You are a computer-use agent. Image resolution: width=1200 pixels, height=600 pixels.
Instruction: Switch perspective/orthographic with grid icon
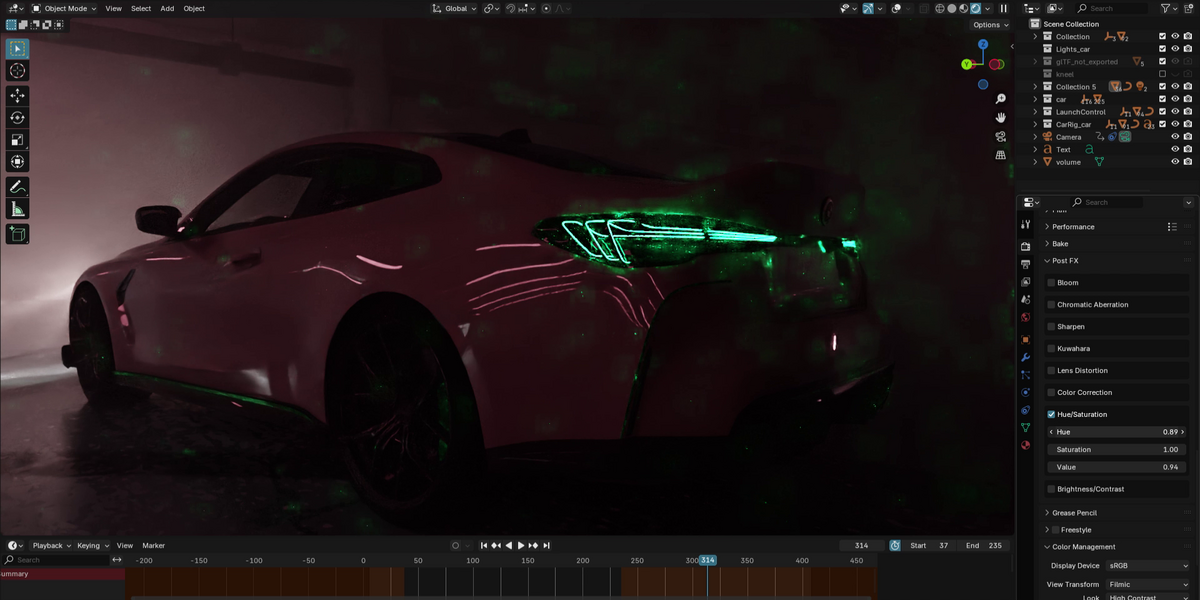1000,156
